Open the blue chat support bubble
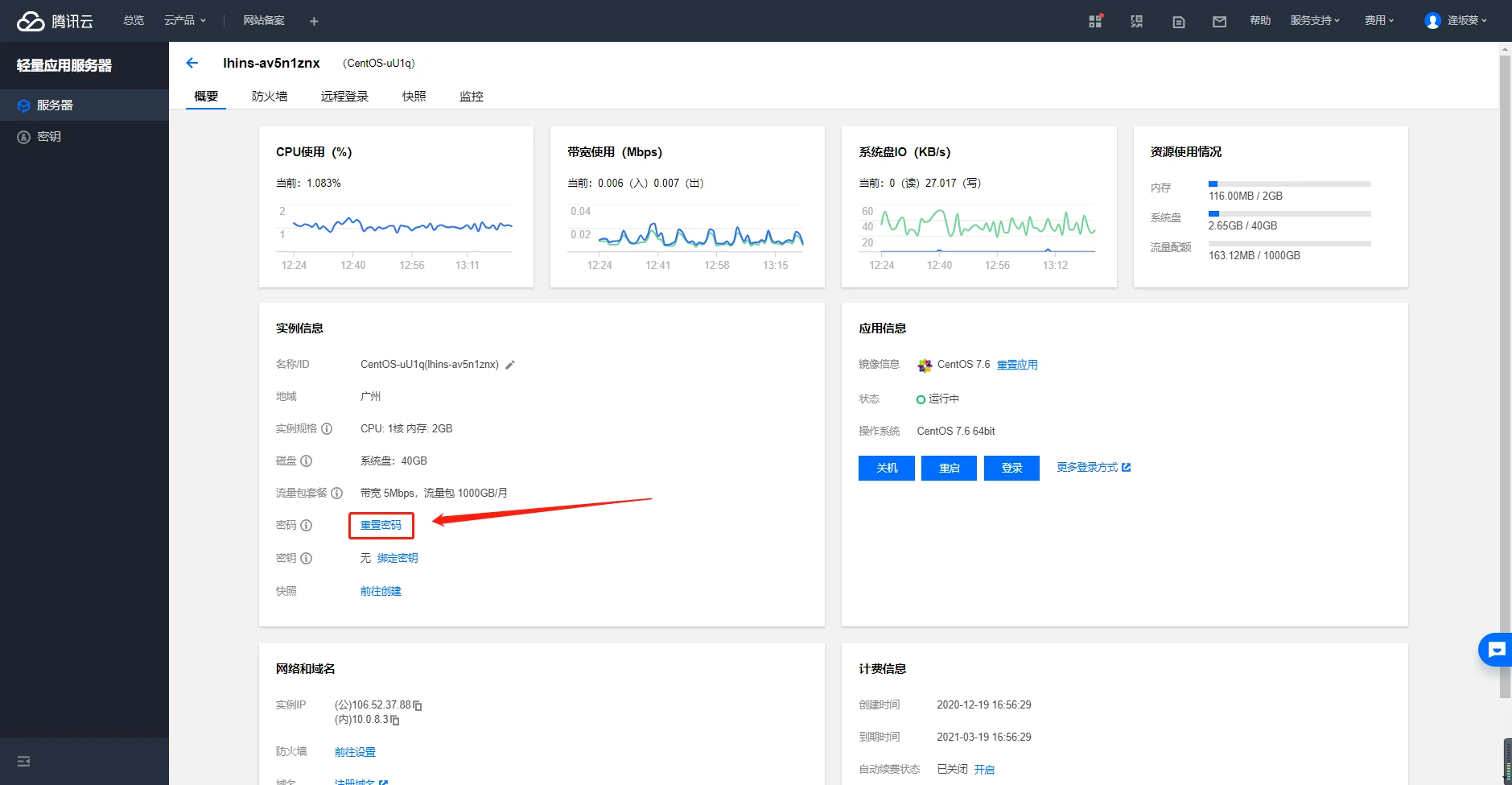1512x785 pixels. tap(1496, 650)
